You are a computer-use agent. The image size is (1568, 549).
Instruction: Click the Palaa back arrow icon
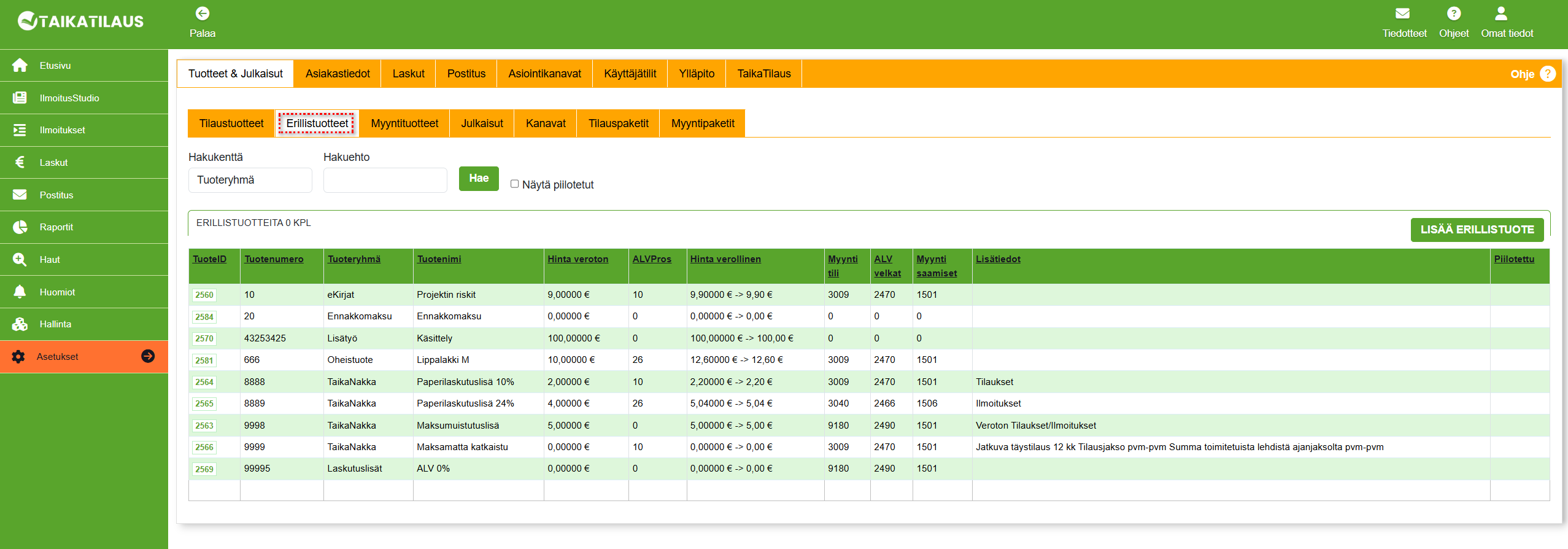click(x=202, y=14)
